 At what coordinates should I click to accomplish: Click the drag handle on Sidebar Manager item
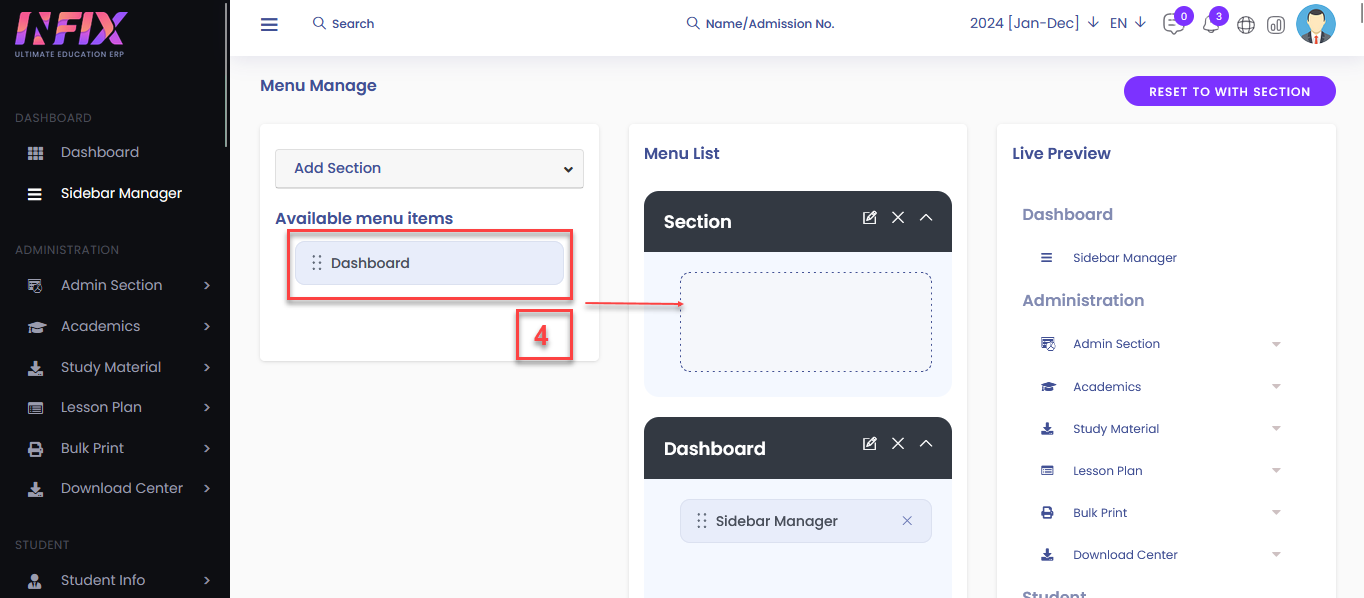click(701, 521)
